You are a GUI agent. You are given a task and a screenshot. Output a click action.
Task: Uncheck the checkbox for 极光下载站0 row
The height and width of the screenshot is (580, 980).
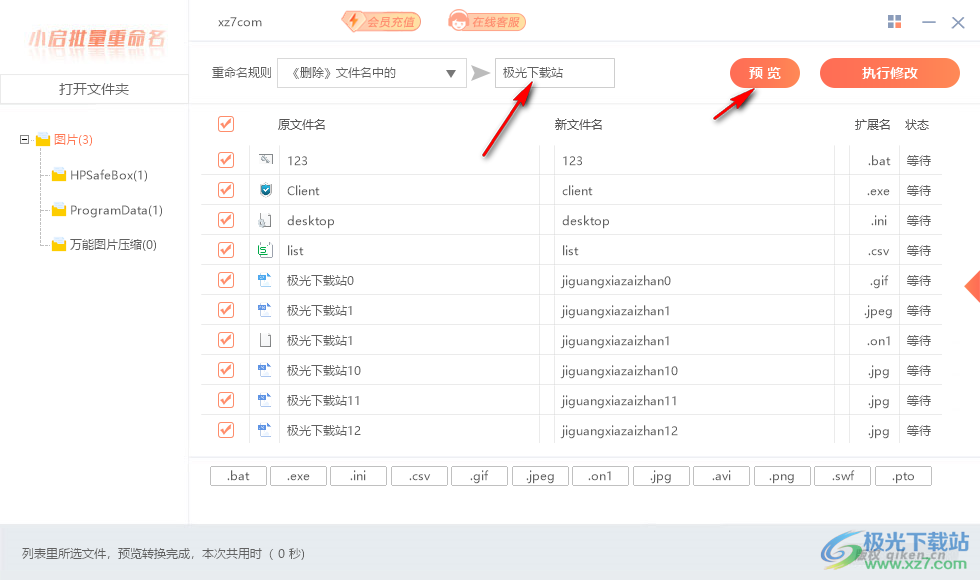coord(226,280)
